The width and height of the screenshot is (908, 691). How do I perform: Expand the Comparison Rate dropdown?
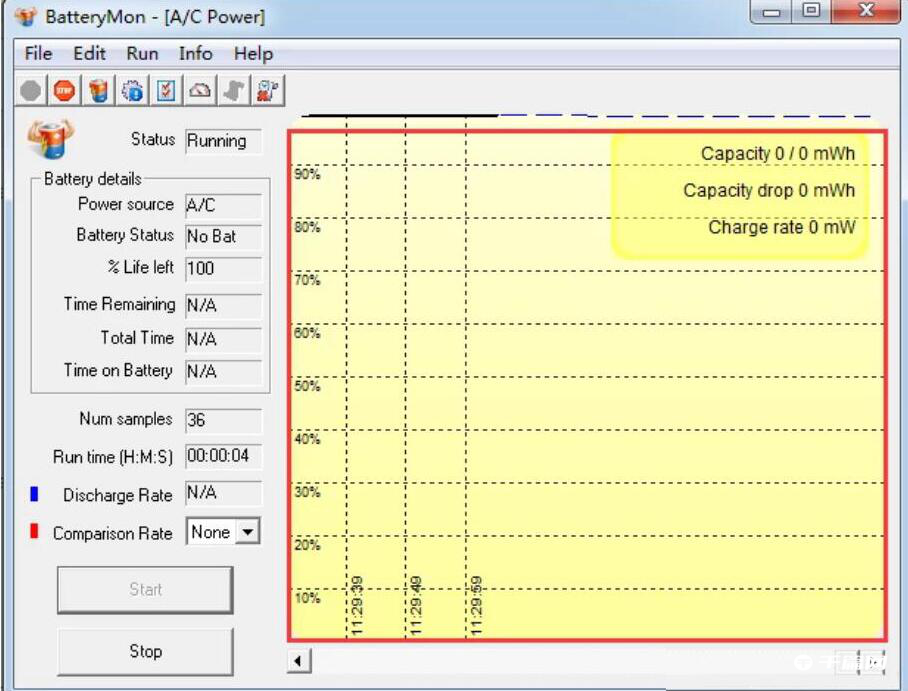point(247,533)
